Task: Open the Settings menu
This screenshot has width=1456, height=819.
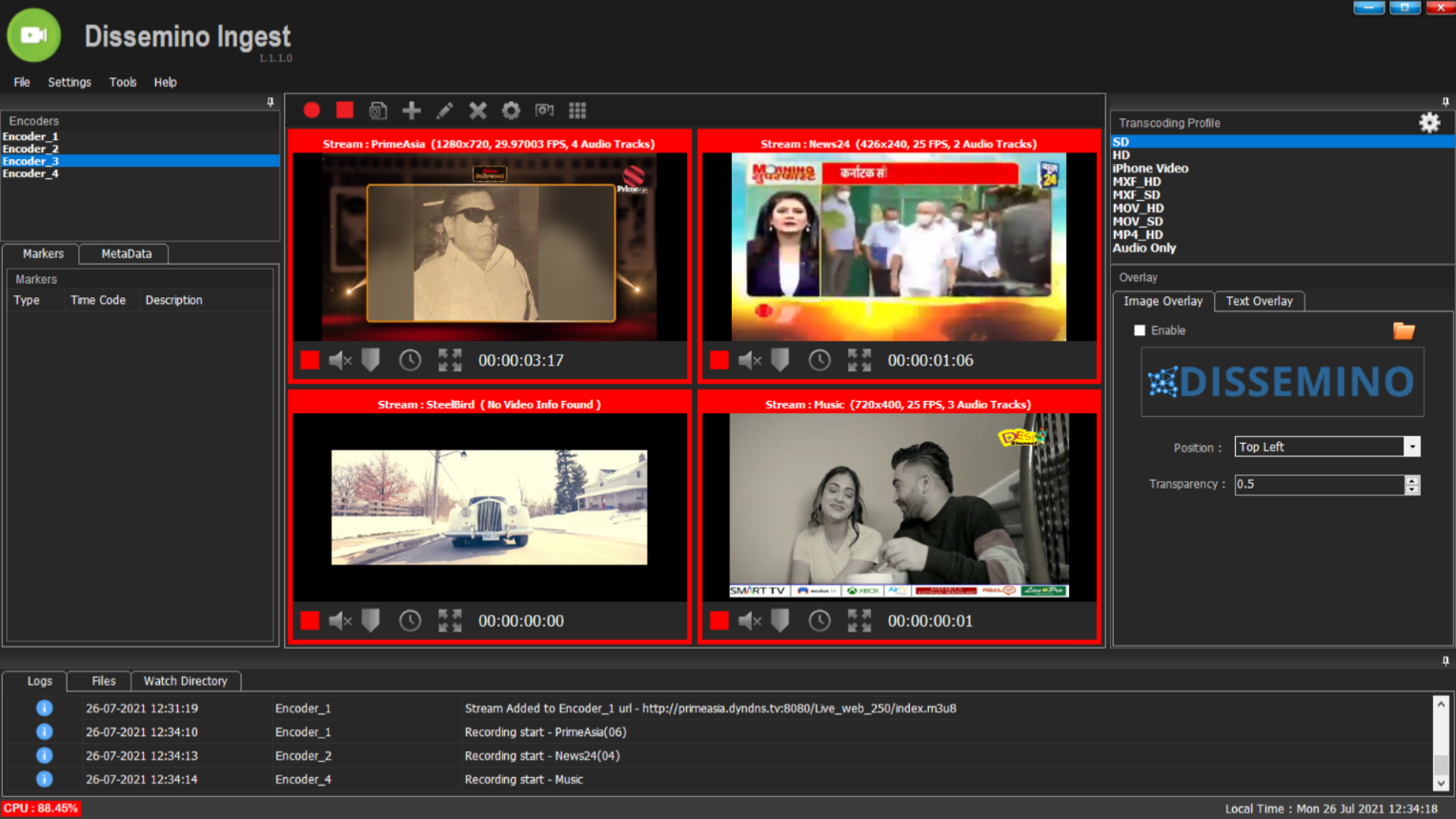Action: pyautogui.click(x=70, y=82)
